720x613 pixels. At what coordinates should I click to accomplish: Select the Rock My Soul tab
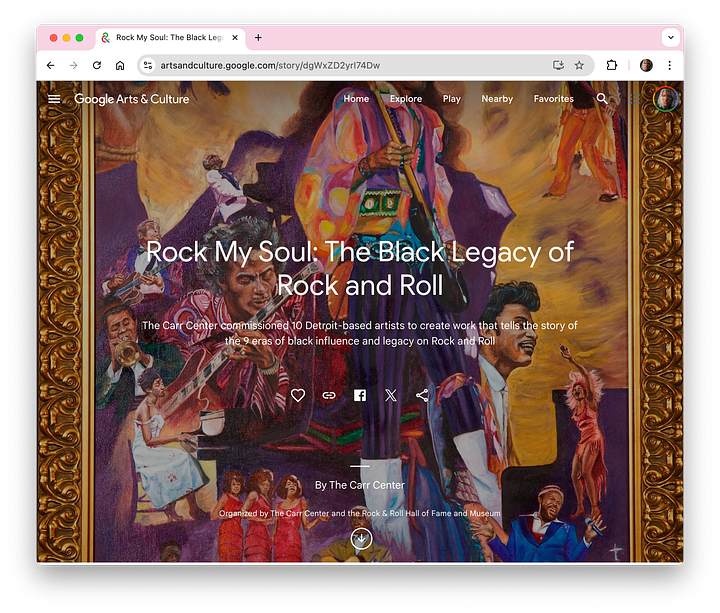170,38
